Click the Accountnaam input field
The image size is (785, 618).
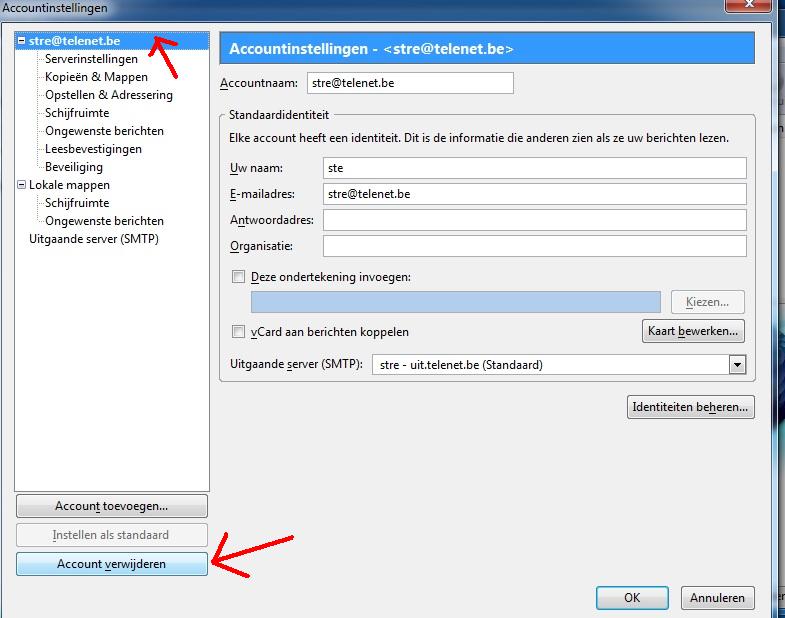[410, 83]
